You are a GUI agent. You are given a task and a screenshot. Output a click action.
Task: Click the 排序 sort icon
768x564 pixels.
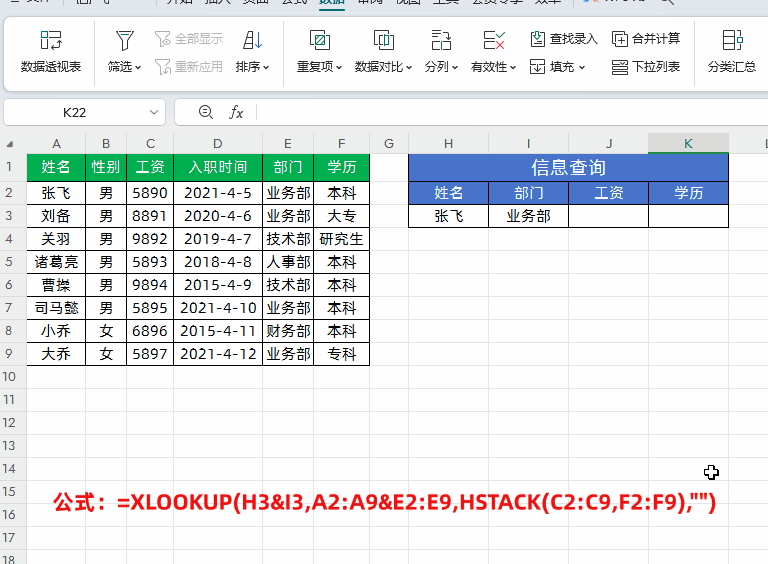coord(253,40)
